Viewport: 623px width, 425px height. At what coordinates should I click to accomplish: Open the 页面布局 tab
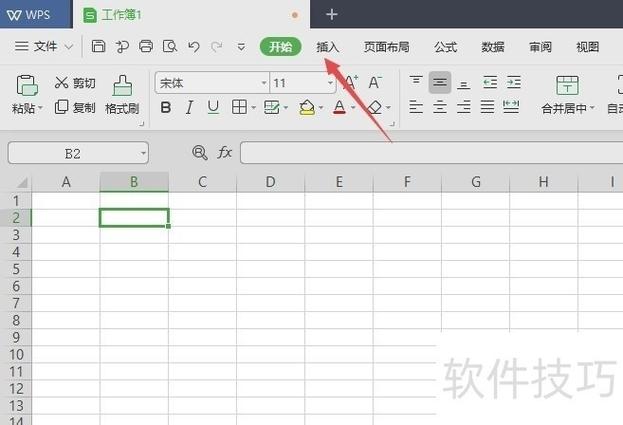pos(387,47)
